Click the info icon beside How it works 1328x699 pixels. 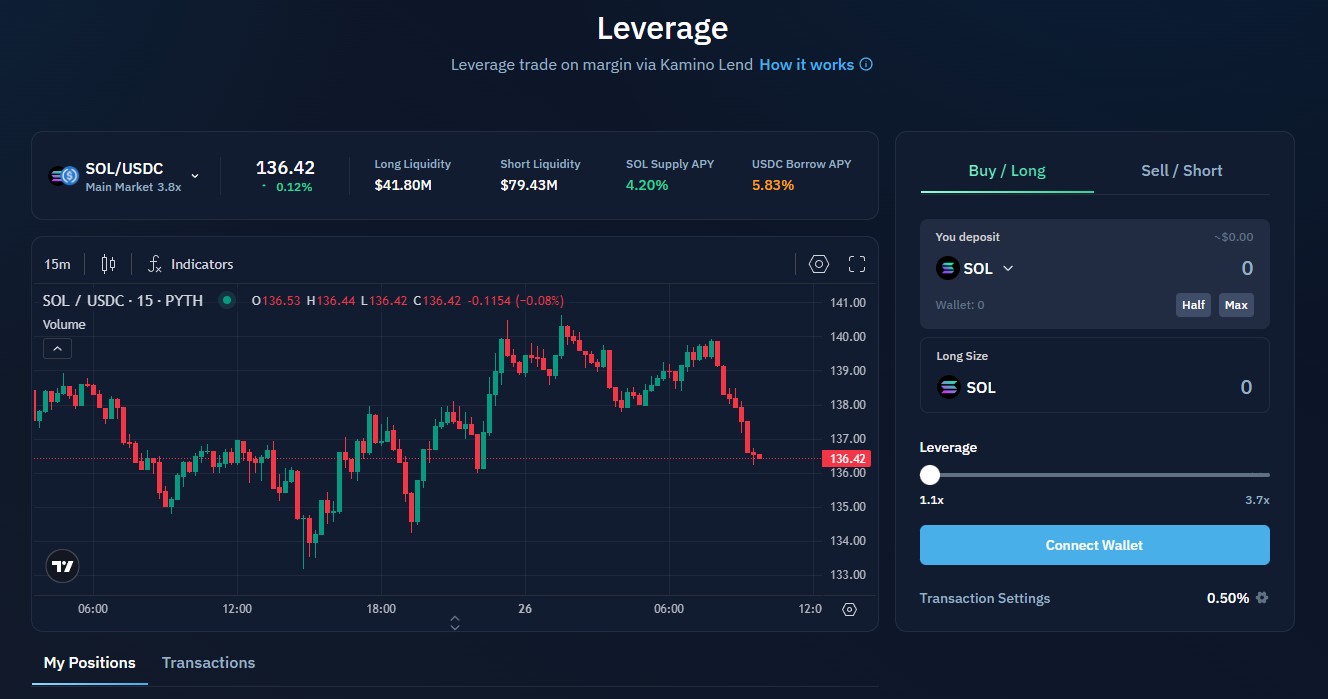point(866,65)
